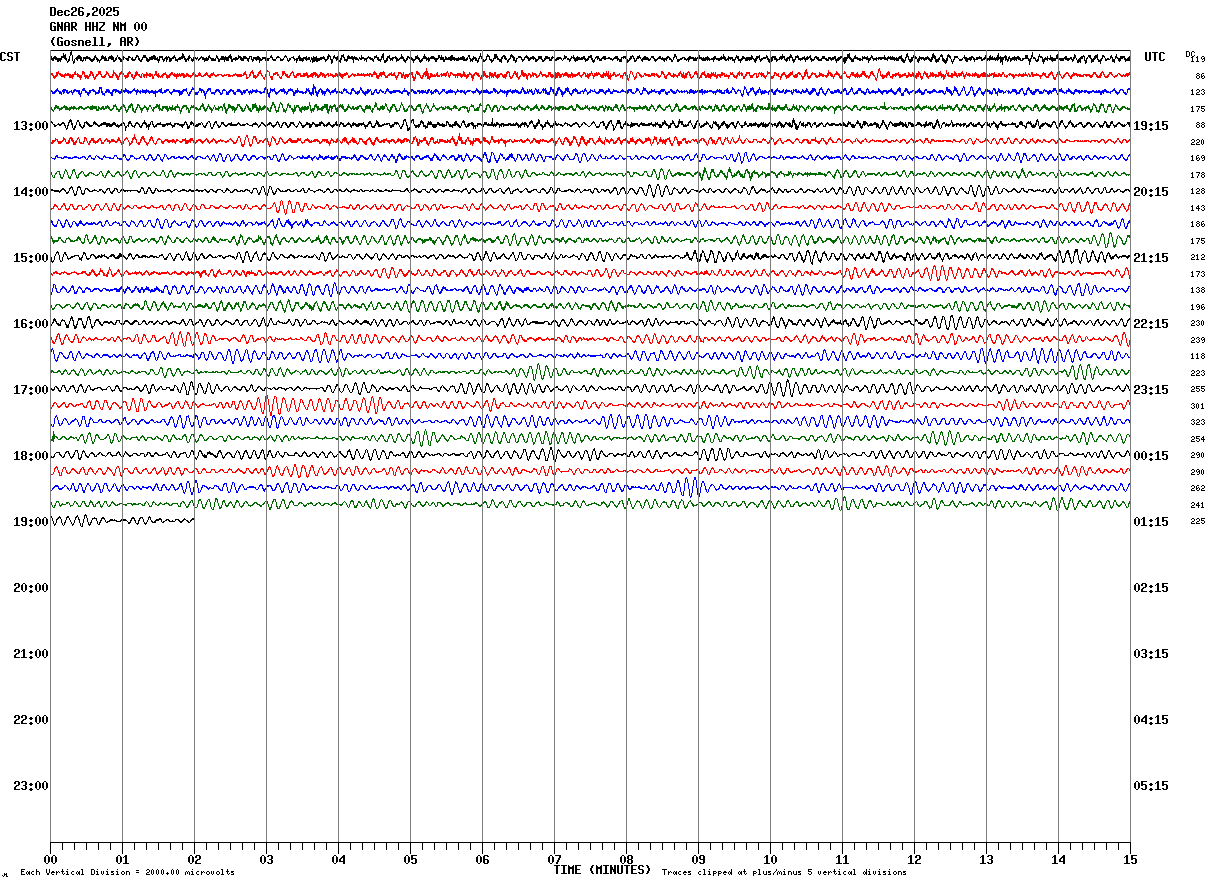Click the 04:15 UTC time label
Screen dimensions: 1210x886
pyautogui.click(x=1151, y=720)
